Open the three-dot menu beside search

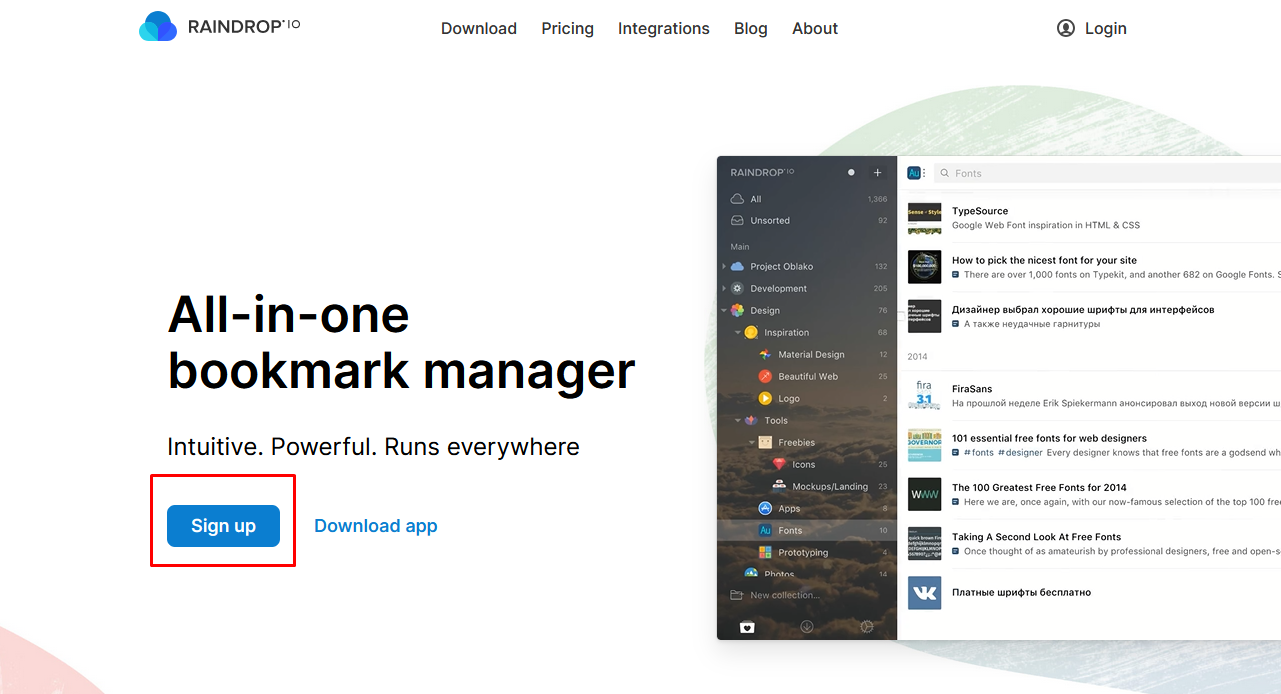coord(924,173)
